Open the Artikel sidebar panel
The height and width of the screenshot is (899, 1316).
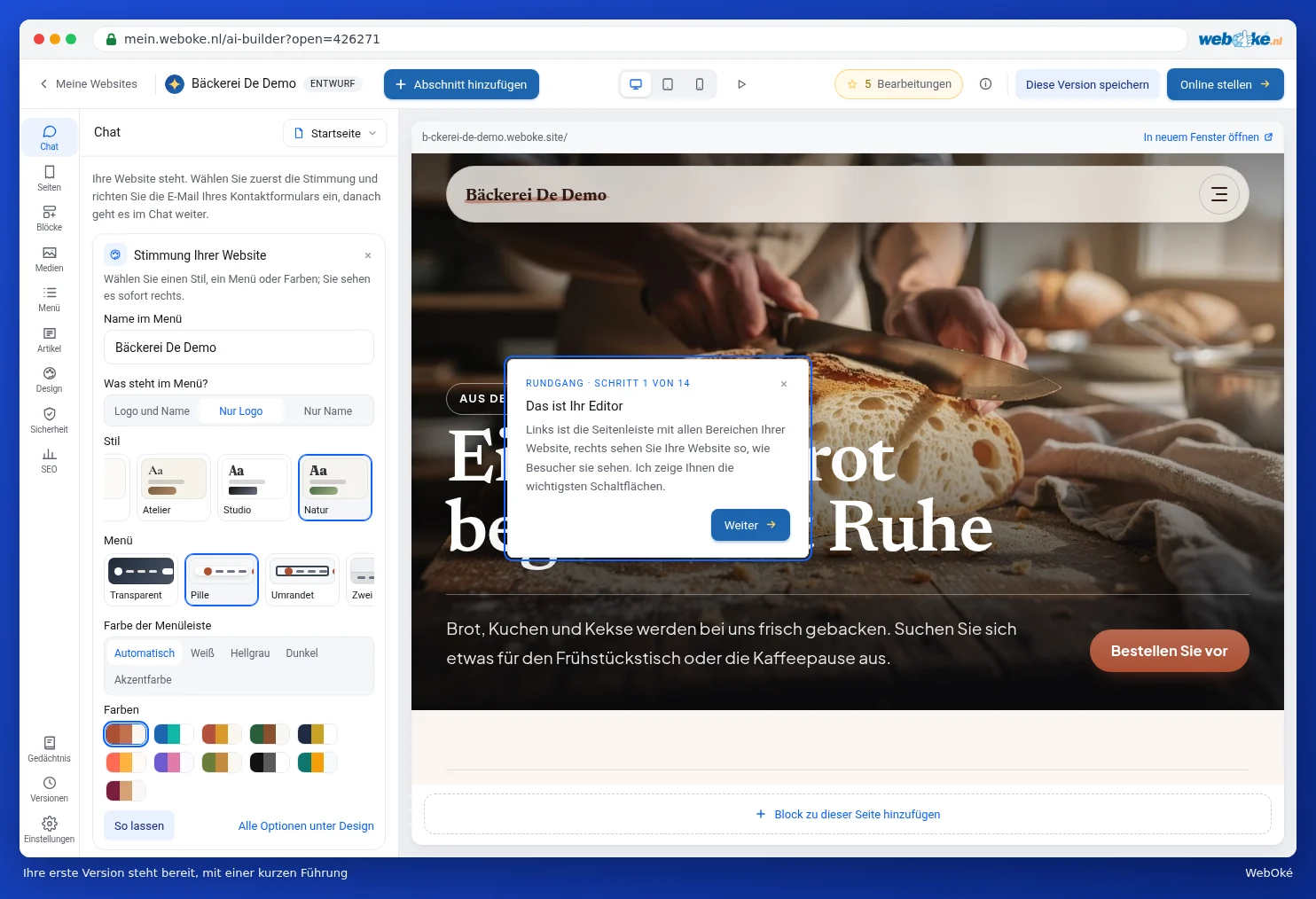[49, 340]
